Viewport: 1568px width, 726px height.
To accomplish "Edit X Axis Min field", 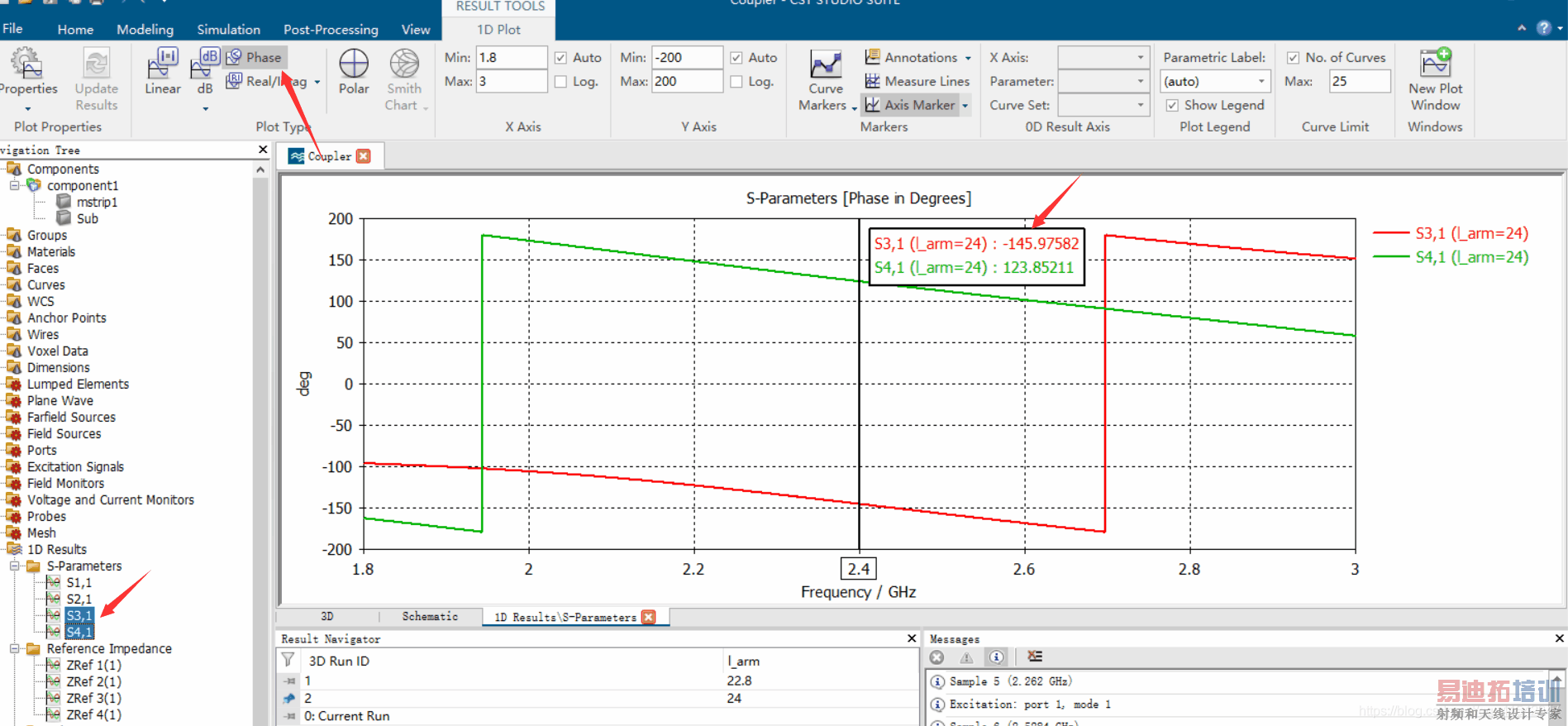I will pos(512,57).
